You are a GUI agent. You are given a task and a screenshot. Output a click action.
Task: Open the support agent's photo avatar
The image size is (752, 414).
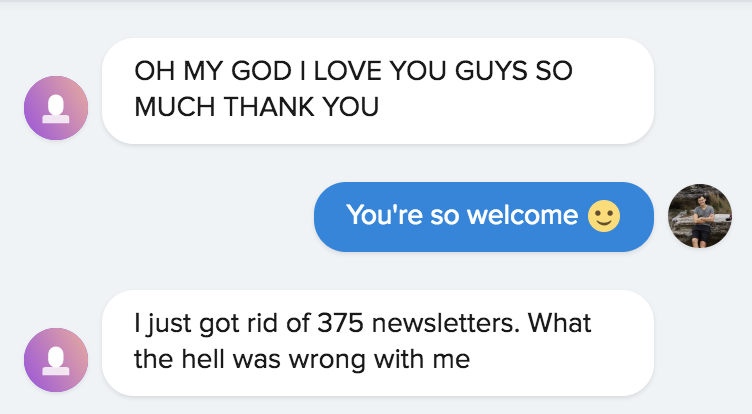[x=700, y=216]
